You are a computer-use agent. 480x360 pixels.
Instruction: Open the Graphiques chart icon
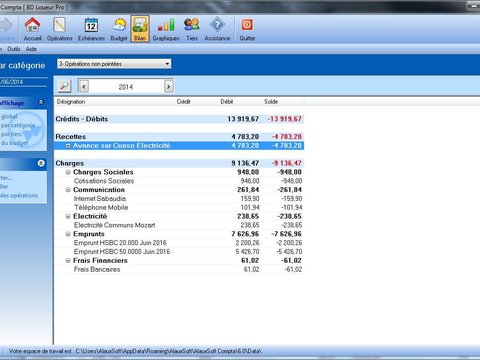click(166, 29)
